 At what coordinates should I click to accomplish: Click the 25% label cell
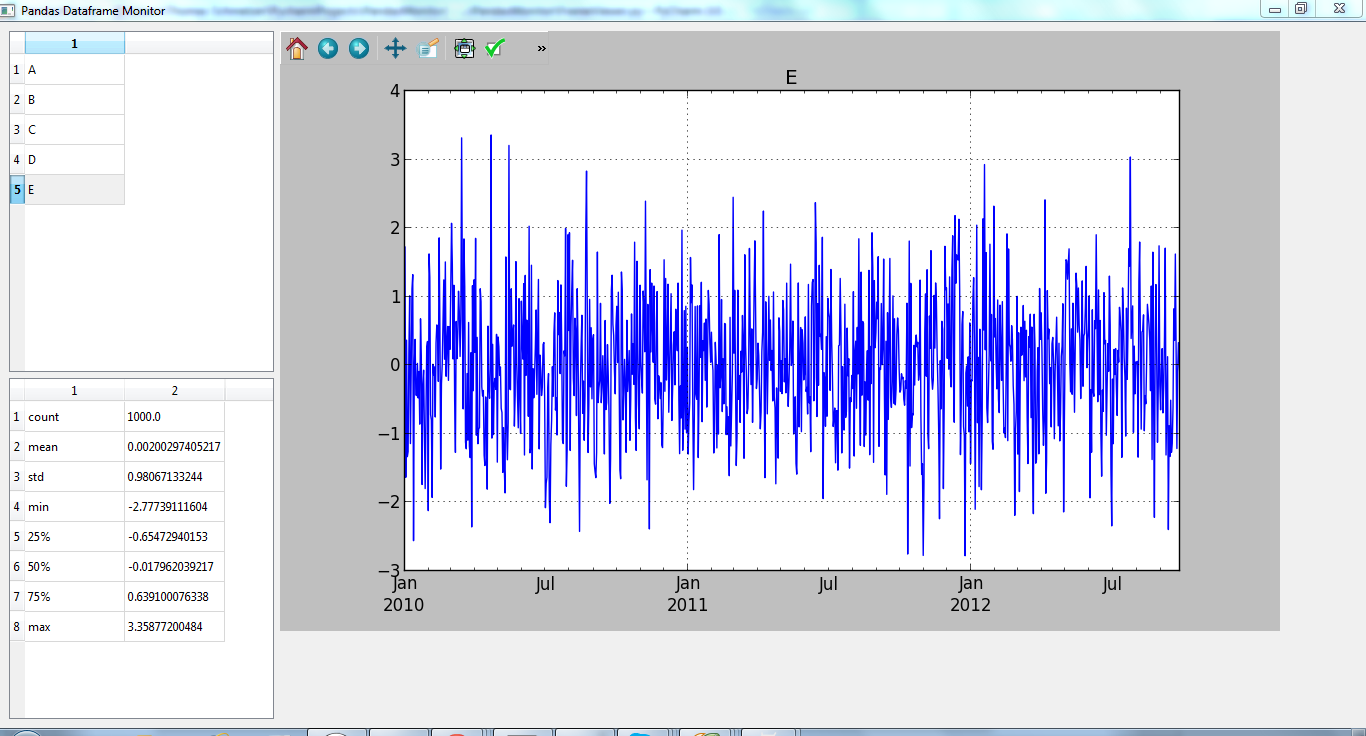(75, 537)
